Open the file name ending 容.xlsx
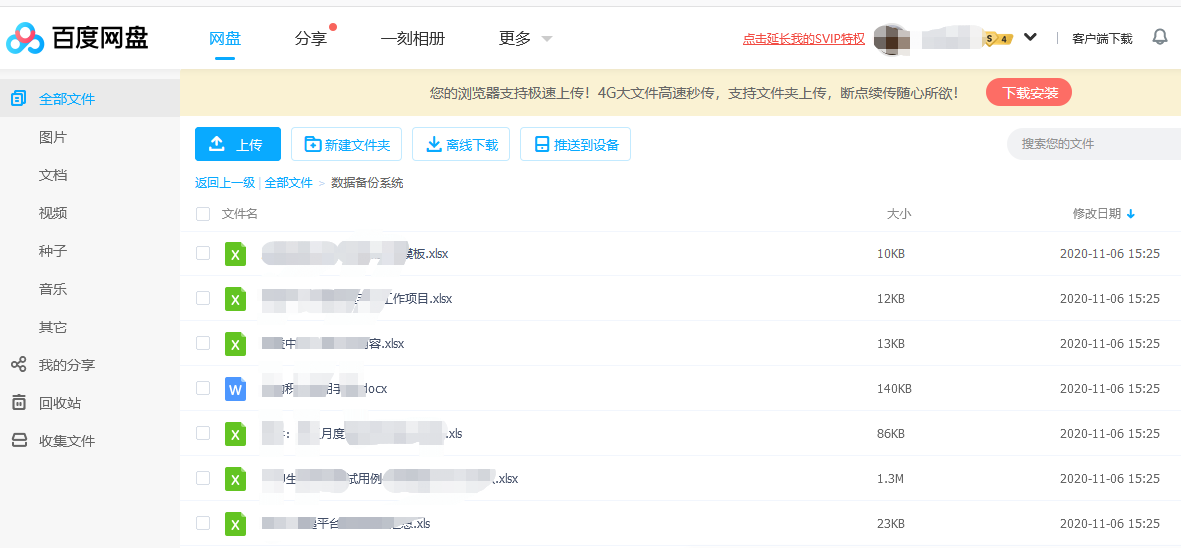Image resolution: width=1181 pixels, height=548 pixels. tap(333, 344)
